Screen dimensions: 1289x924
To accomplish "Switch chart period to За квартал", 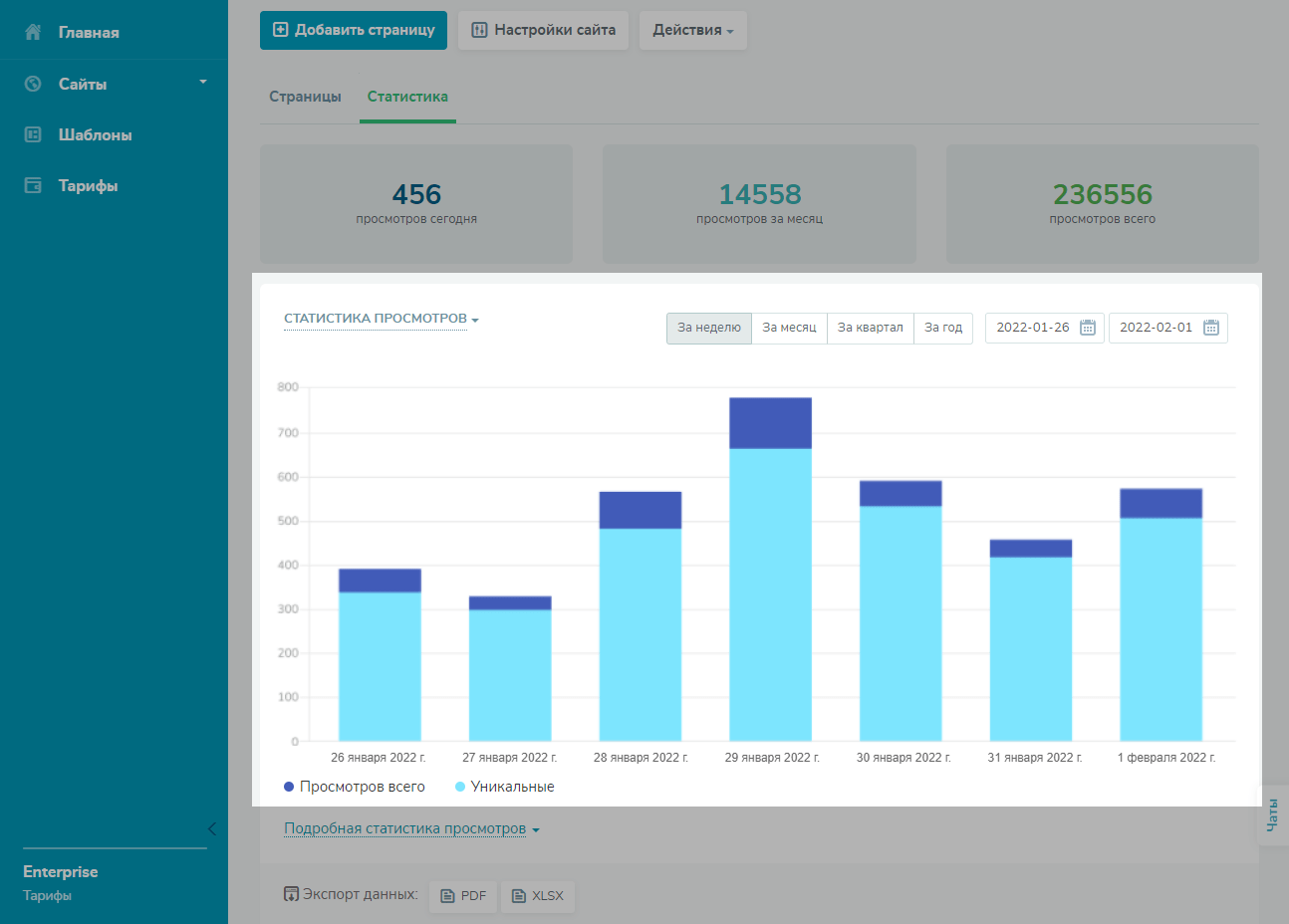I will click(x=870, y=328).
